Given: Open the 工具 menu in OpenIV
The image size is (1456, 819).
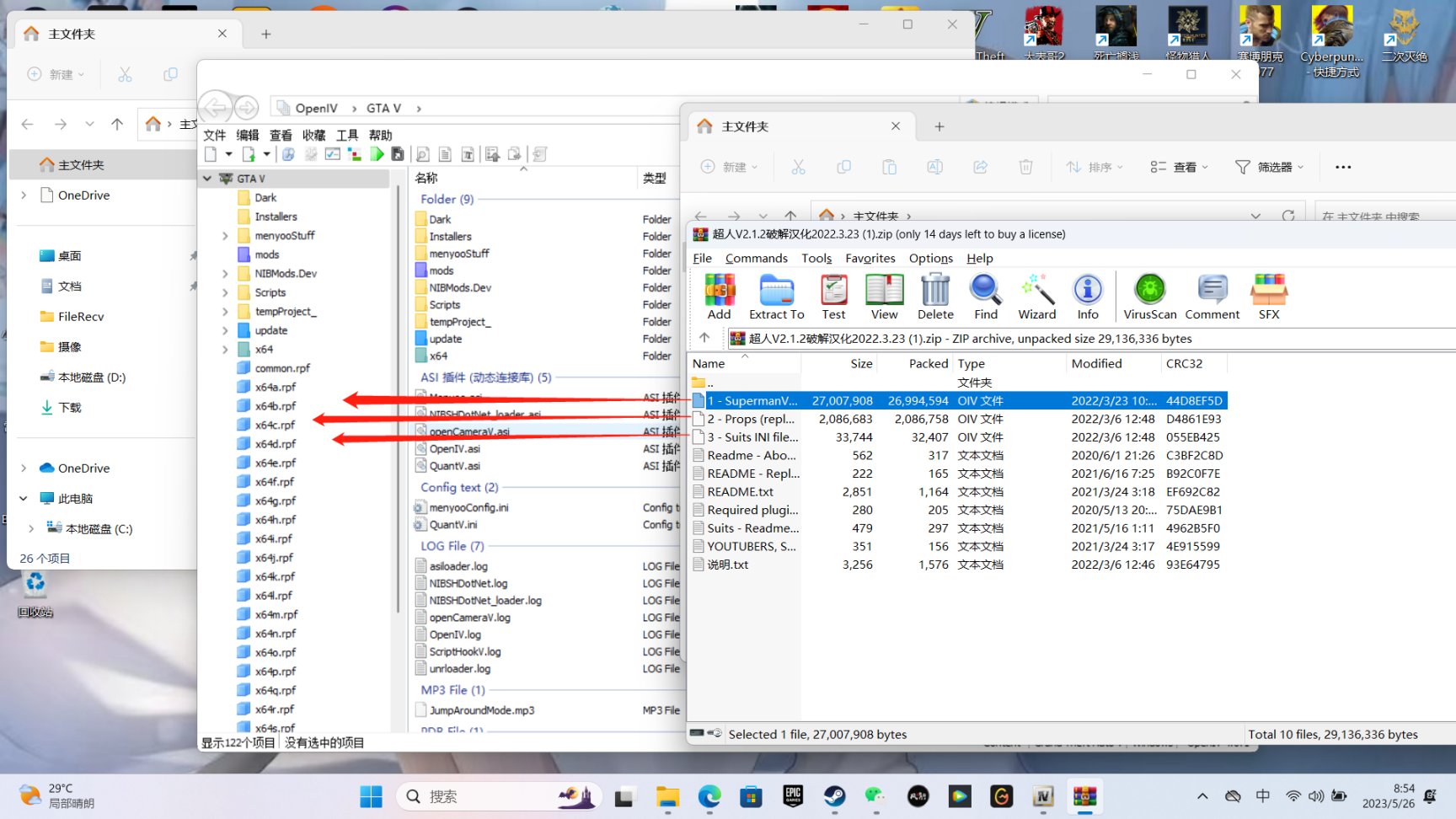Looking at the screenshot, I should tap(347, 135).
